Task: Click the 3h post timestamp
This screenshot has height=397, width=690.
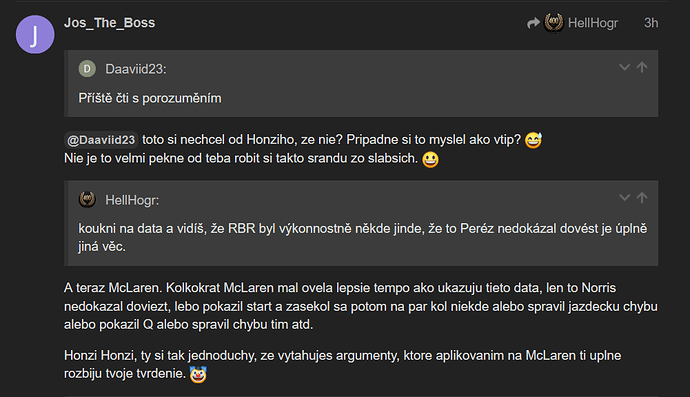Action: pos(651,23)
